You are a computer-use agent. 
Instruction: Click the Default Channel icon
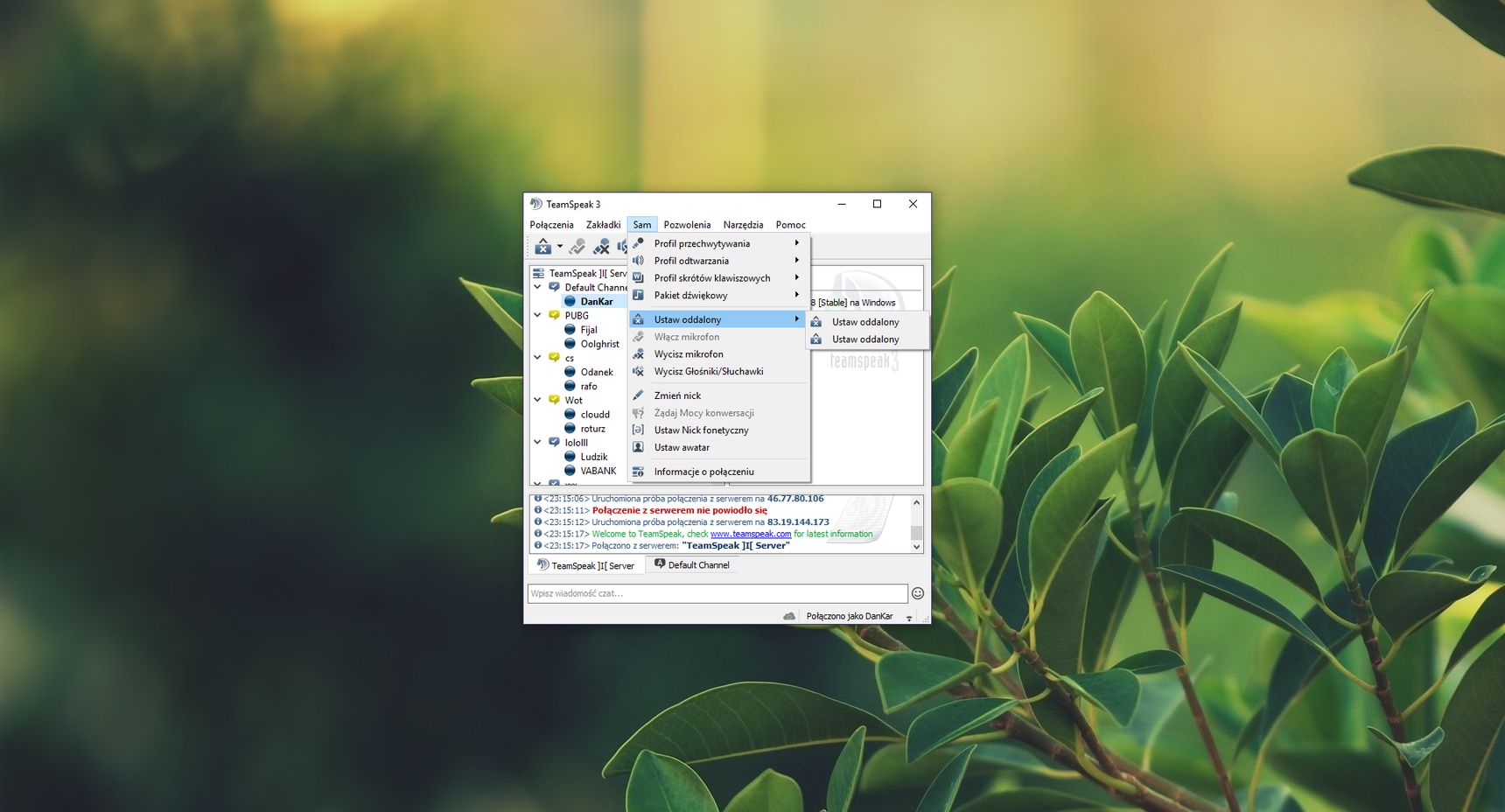click(x=554, y=287)
